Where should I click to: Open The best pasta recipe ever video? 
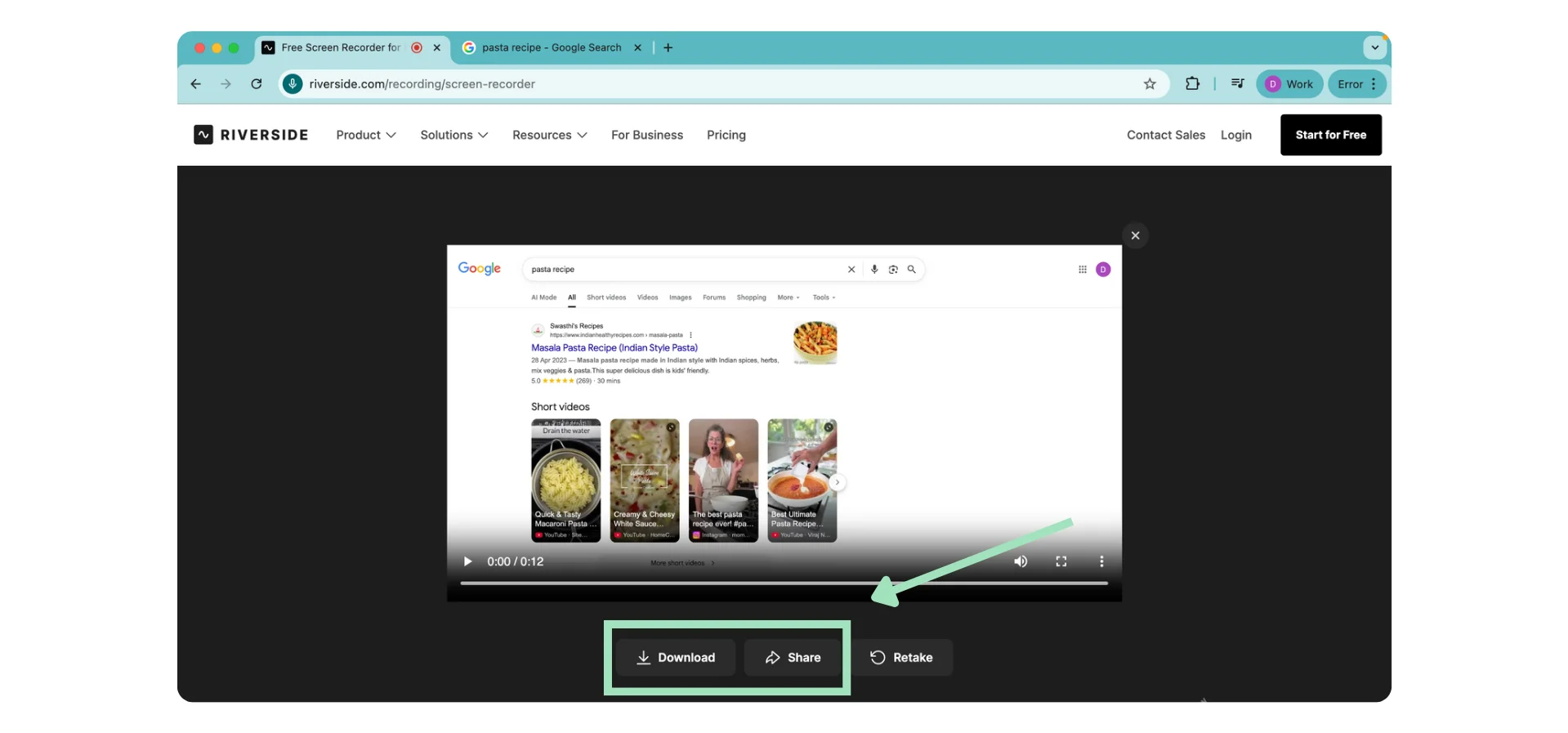point(724,480)
